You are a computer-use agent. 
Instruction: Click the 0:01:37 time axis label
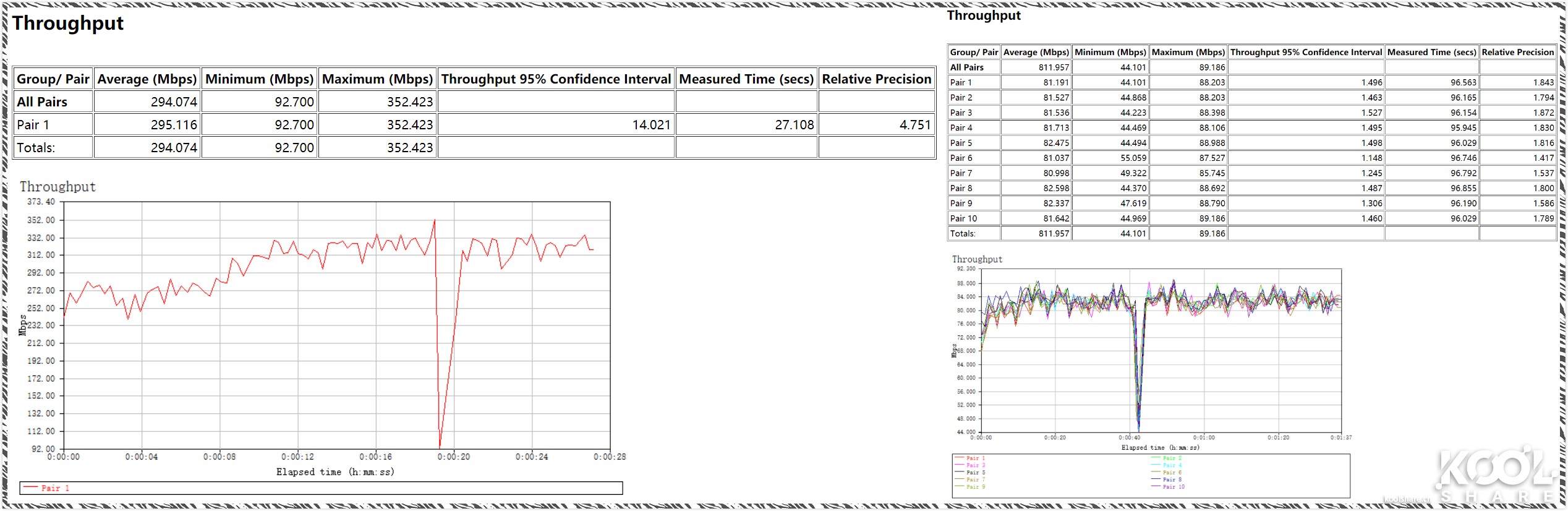pyautogui.click(x=1341, y=437)
